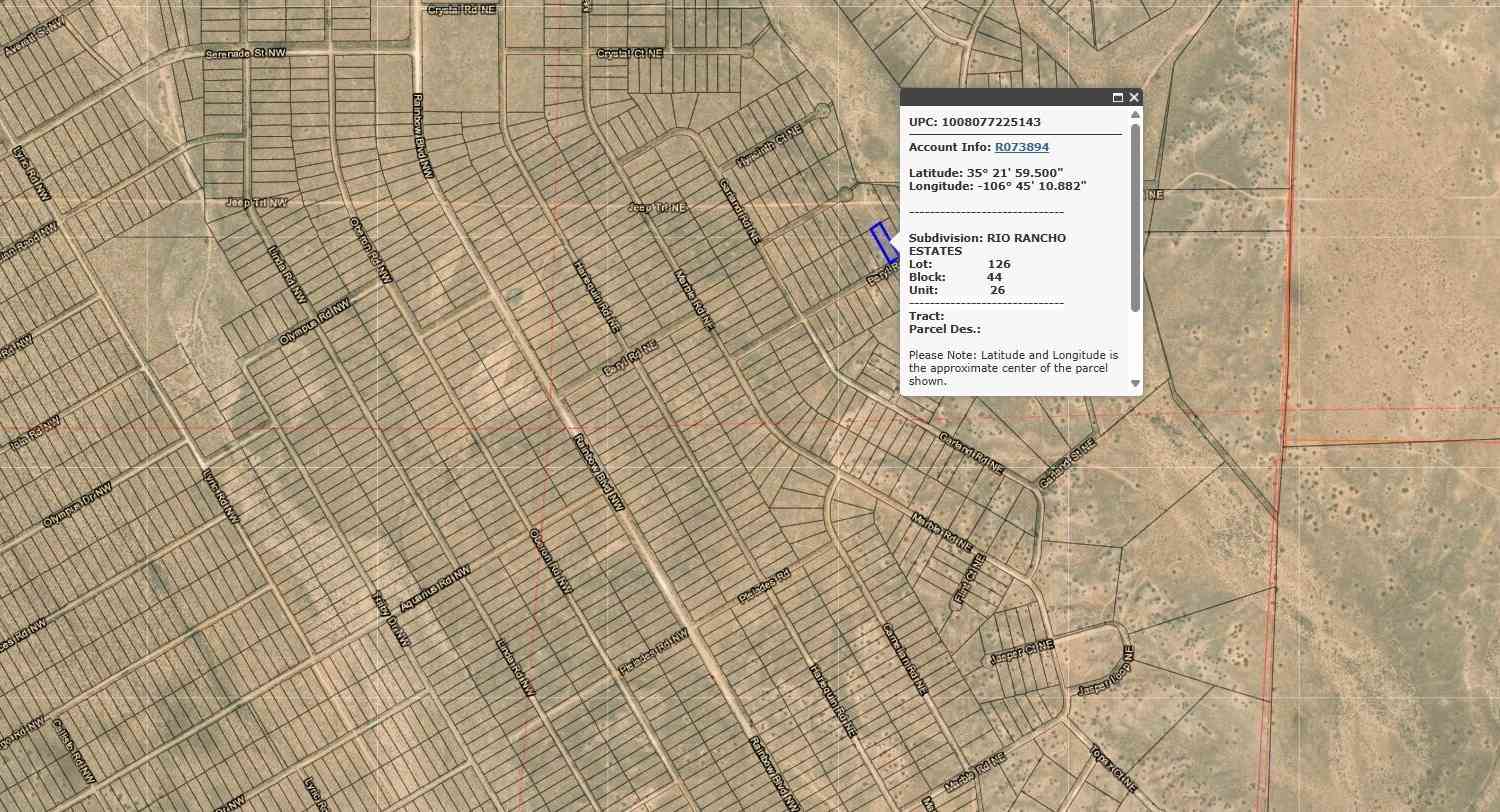
Task: Click the Longitude: -106° 45' 10.882" text
Action: pos(997,186)
